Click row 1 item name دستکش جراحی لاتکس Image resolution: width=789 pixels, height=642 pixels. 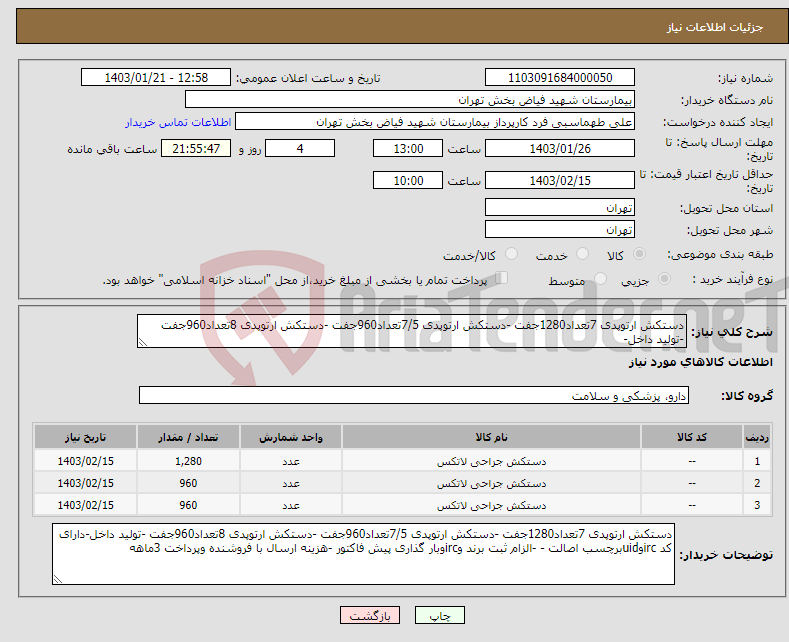click(491, 461)
